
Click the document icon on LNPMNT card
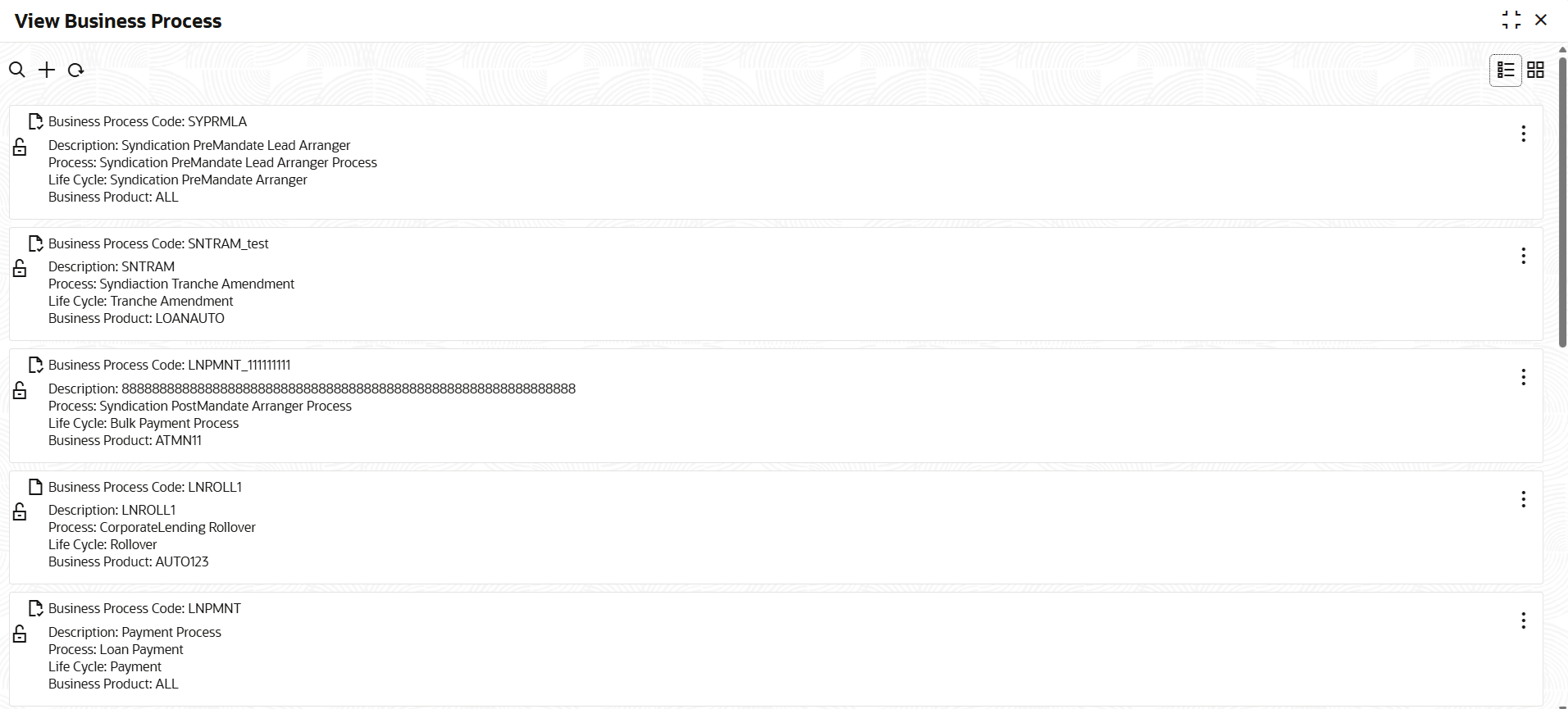34,607
